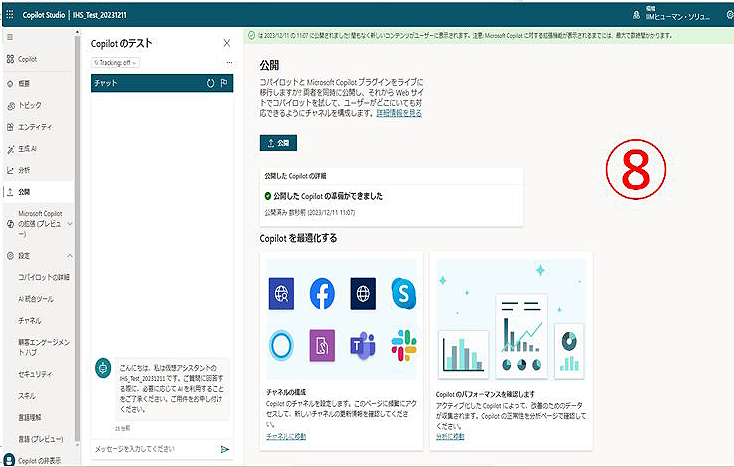Open the app launcher grid icon

(x=9, y=15)
